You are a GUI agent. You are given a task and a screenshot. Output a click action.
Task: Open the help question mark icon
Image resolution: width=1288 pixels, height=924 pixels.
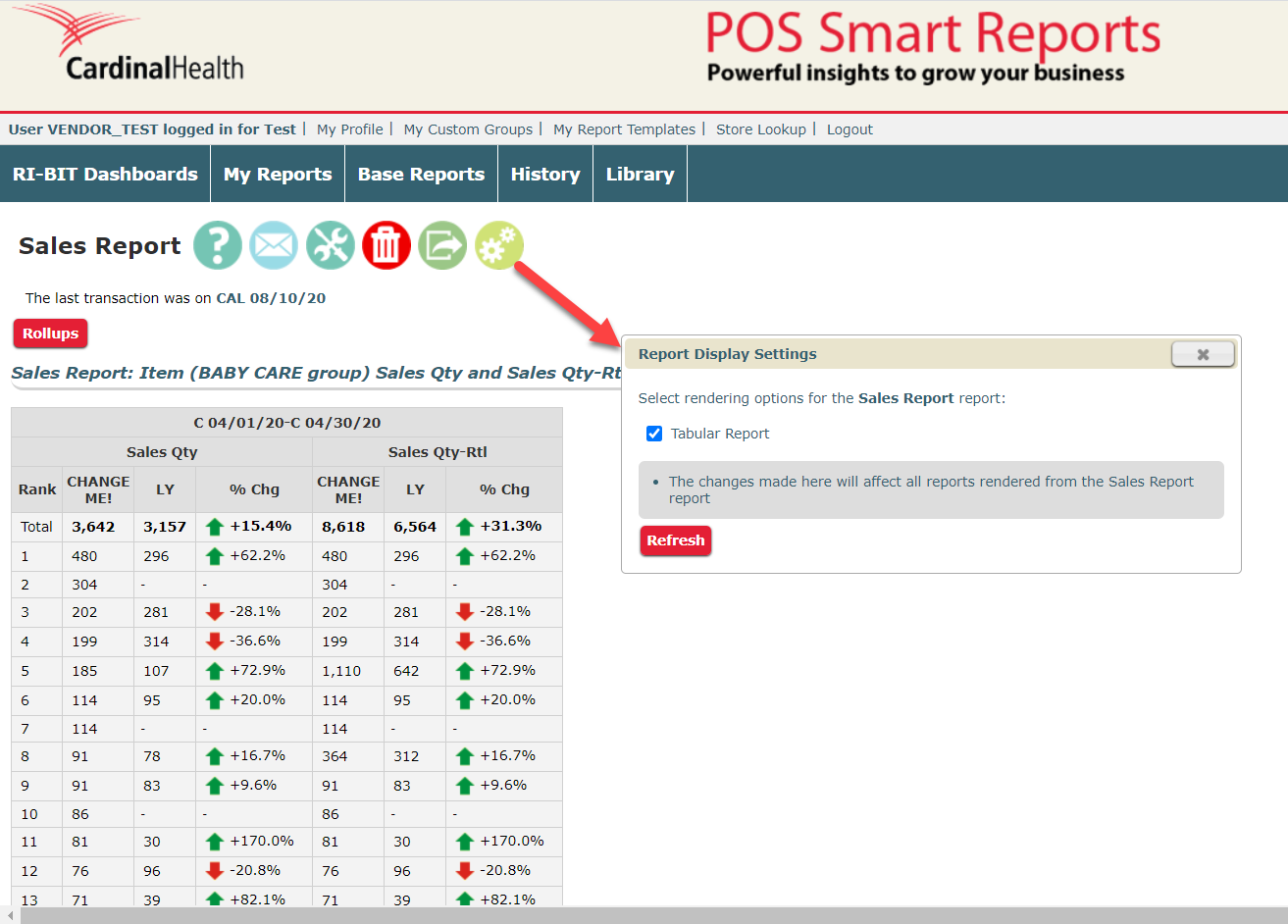pos(217,245)
